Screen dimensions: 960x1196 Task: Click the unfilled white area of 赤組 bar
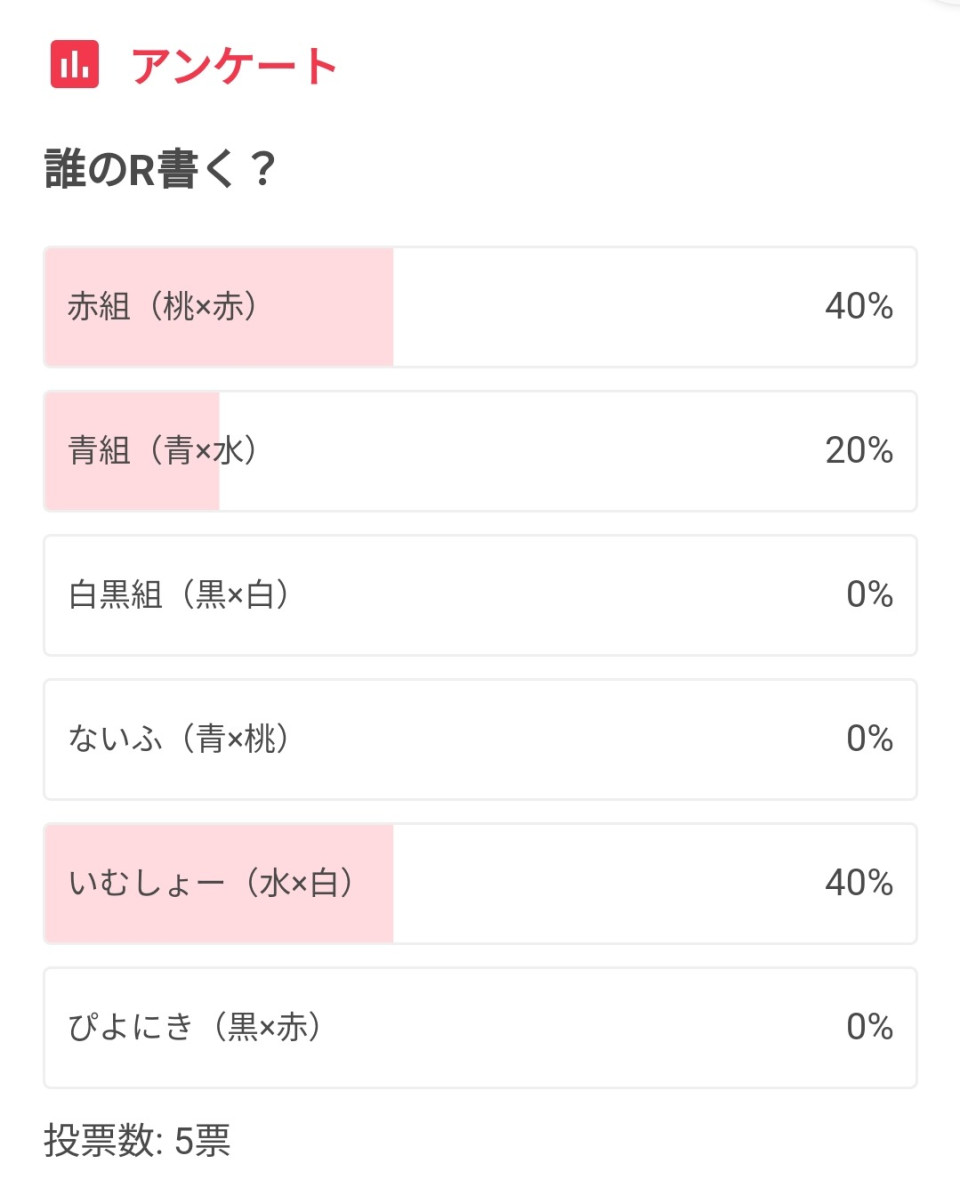600,307
